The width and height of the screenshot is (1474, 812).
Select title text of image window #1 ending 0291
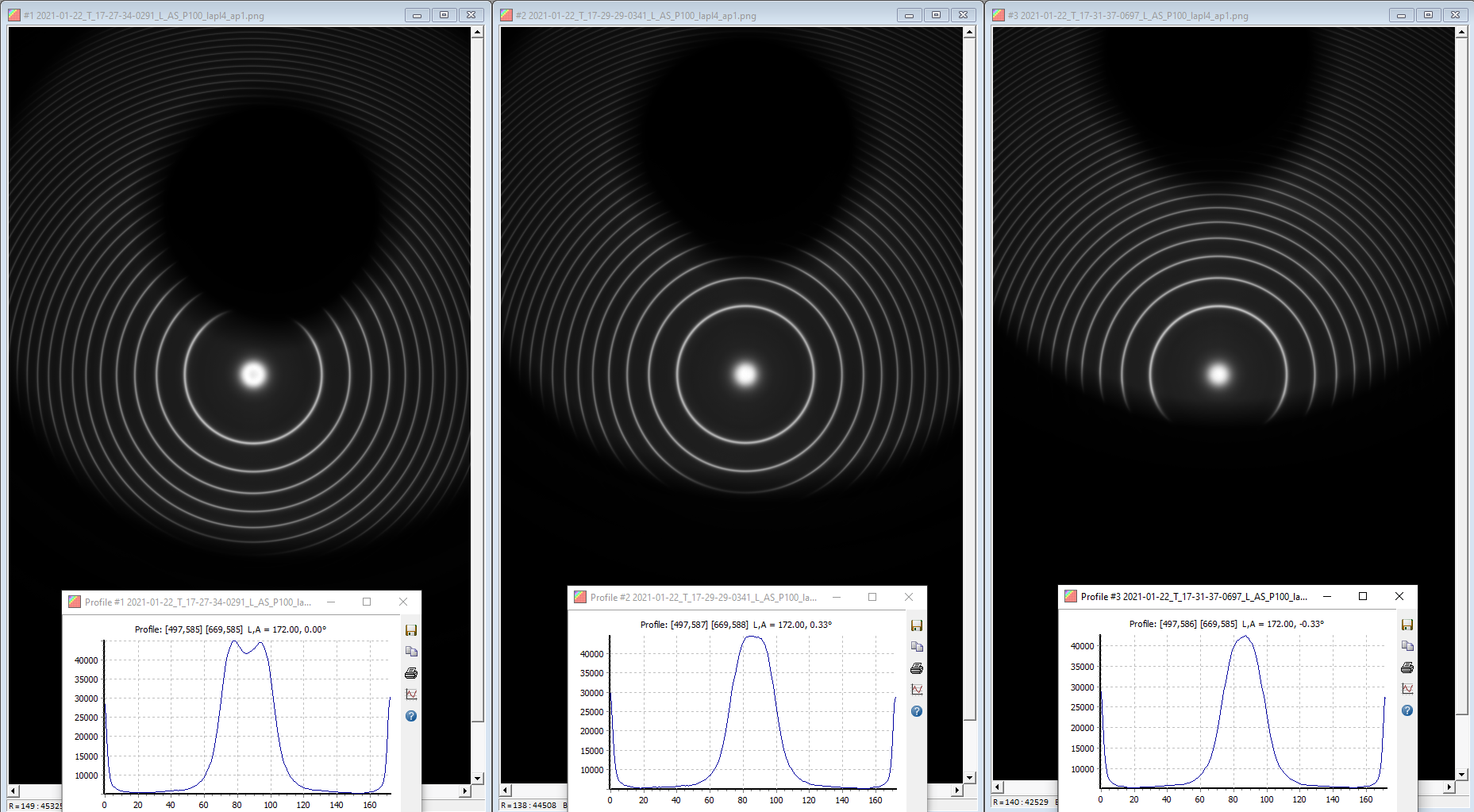click(x=144, y=16)
